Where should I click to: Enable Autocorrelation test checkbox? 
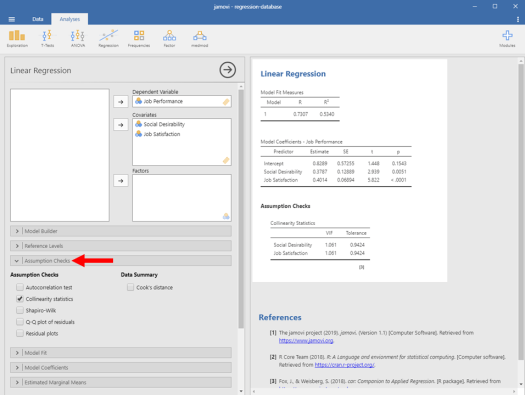(20, 287)
